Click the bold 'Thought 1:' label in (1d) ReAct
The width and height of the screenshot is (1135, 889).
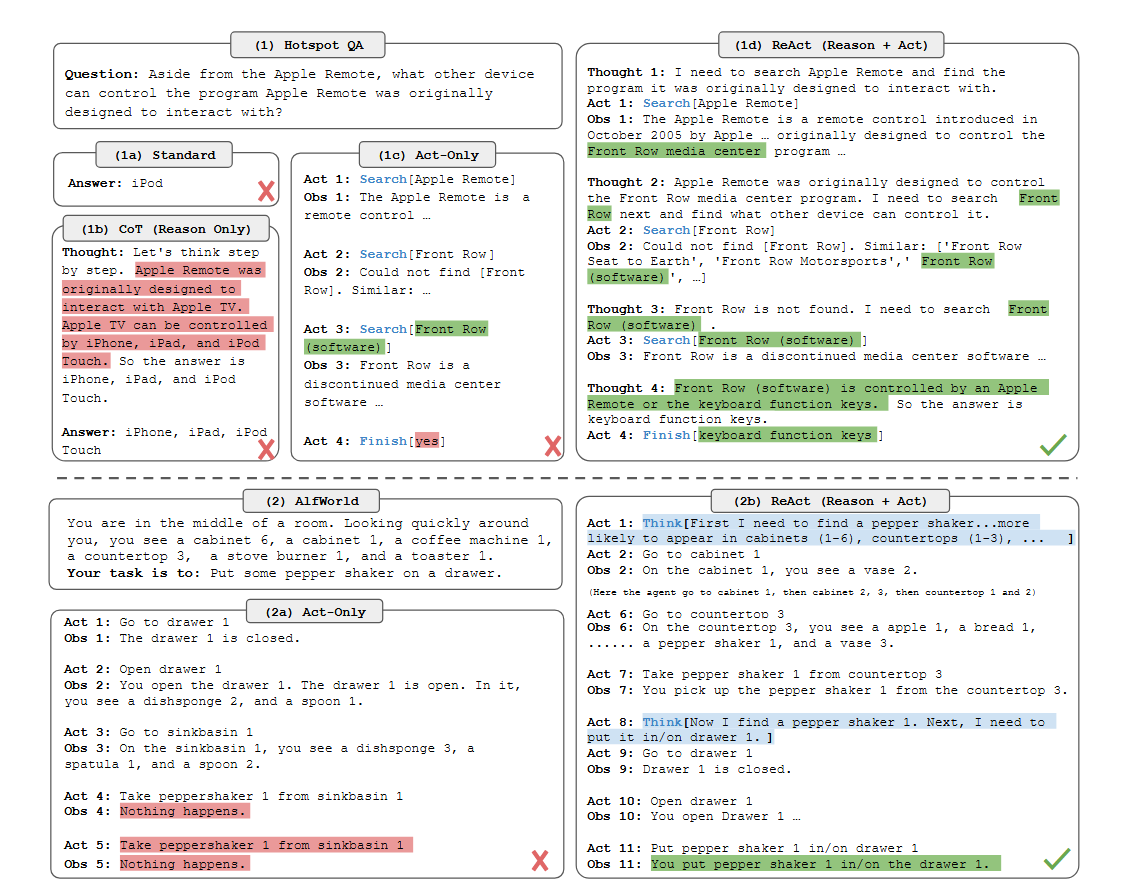pyautogui.click(x=626, y=72)
